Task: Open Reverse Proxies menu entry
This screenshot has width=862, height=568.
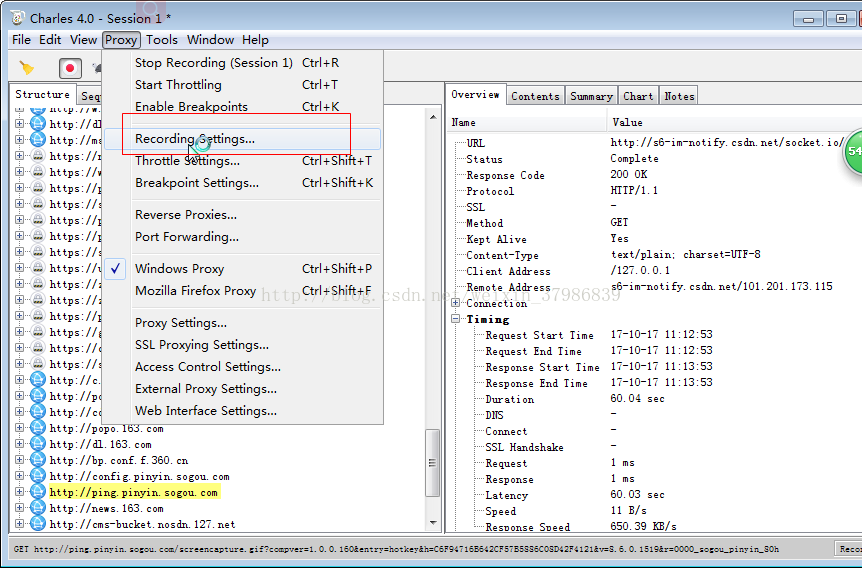Action: (242, 214)
